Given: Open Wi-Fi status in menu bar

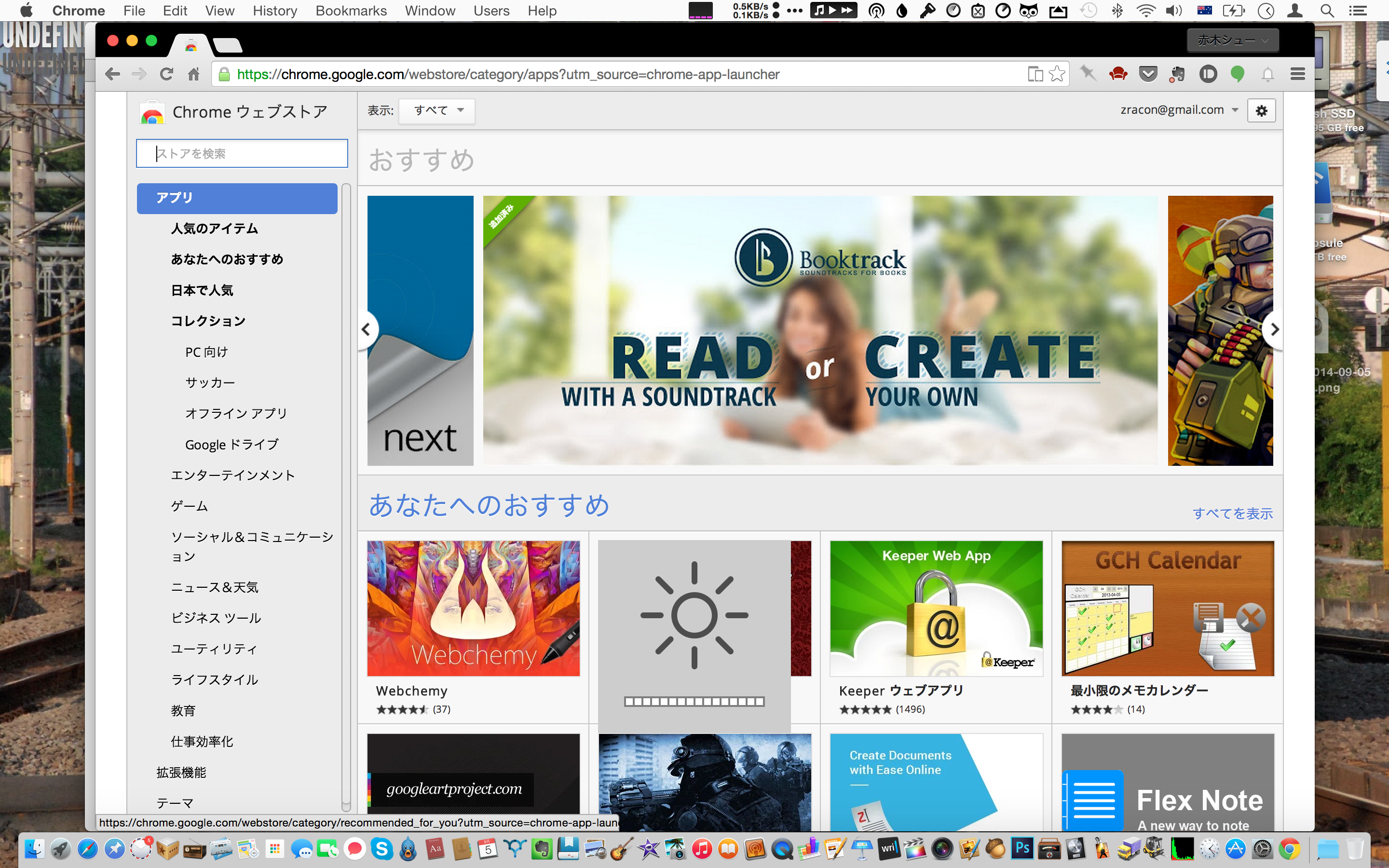Looking at the screenshot, I should tap(1145, 10).
